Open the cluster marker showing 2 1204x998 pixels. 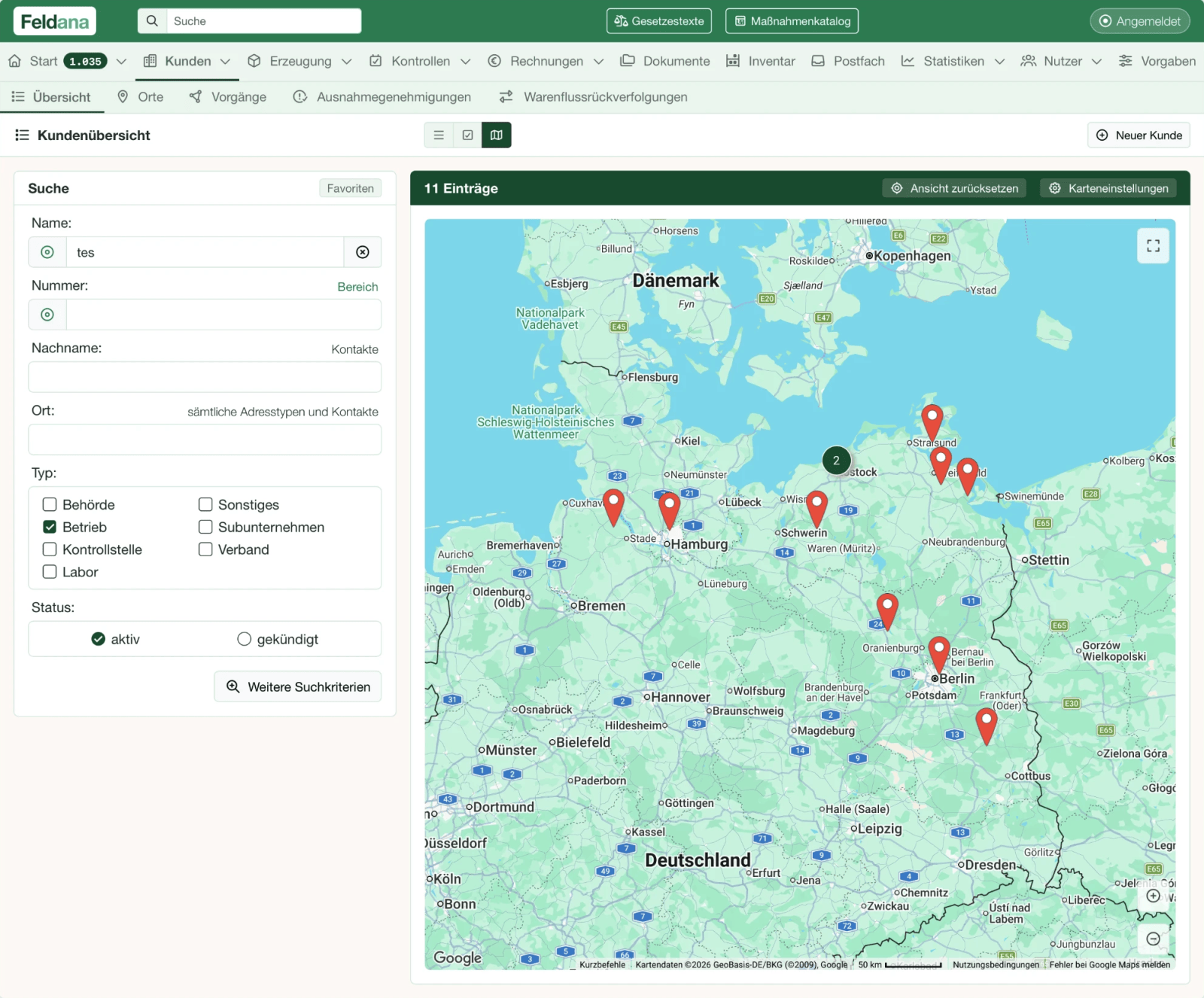click(836, 461)
